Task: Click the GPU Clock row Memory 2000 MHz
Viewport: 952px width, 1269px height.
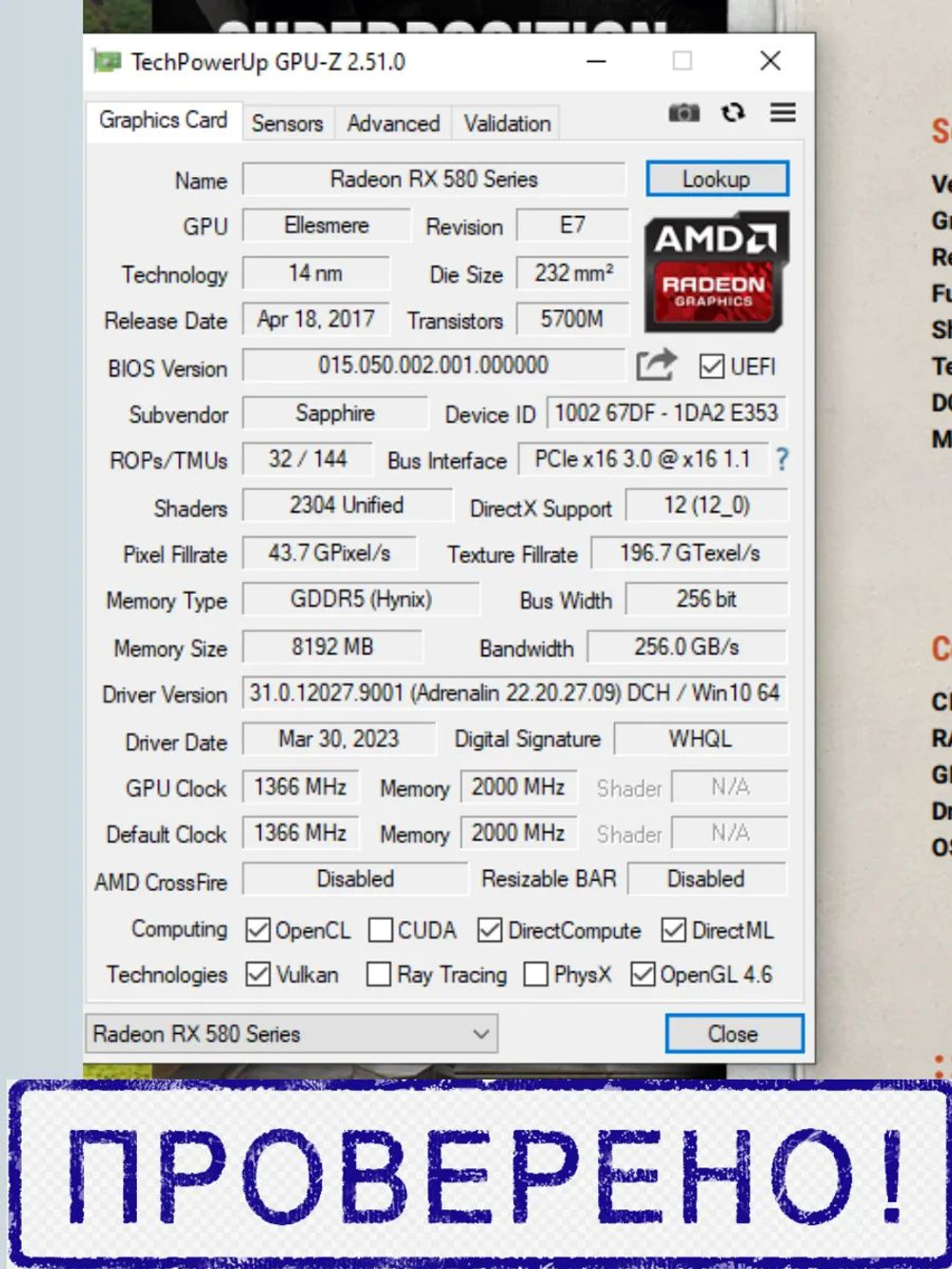Action: (519, 787)
